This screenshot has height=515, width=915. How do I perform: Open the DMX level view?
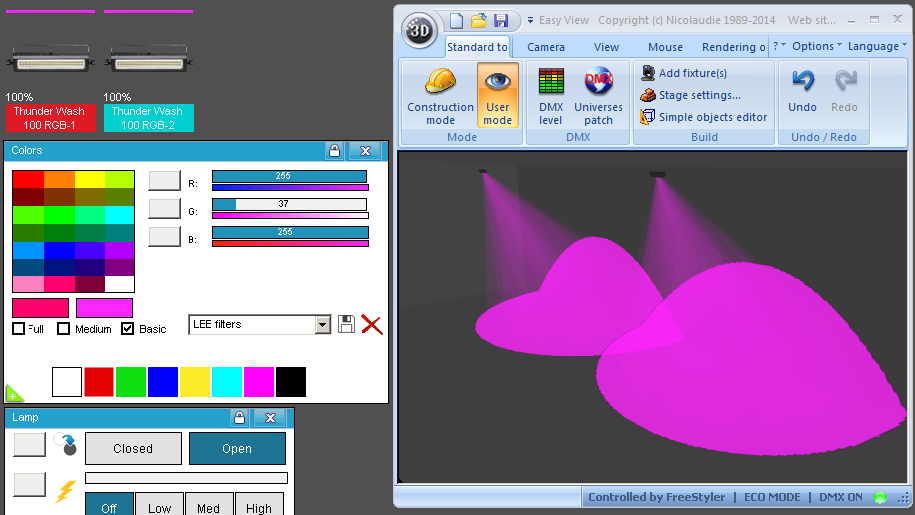pos(550,95)
